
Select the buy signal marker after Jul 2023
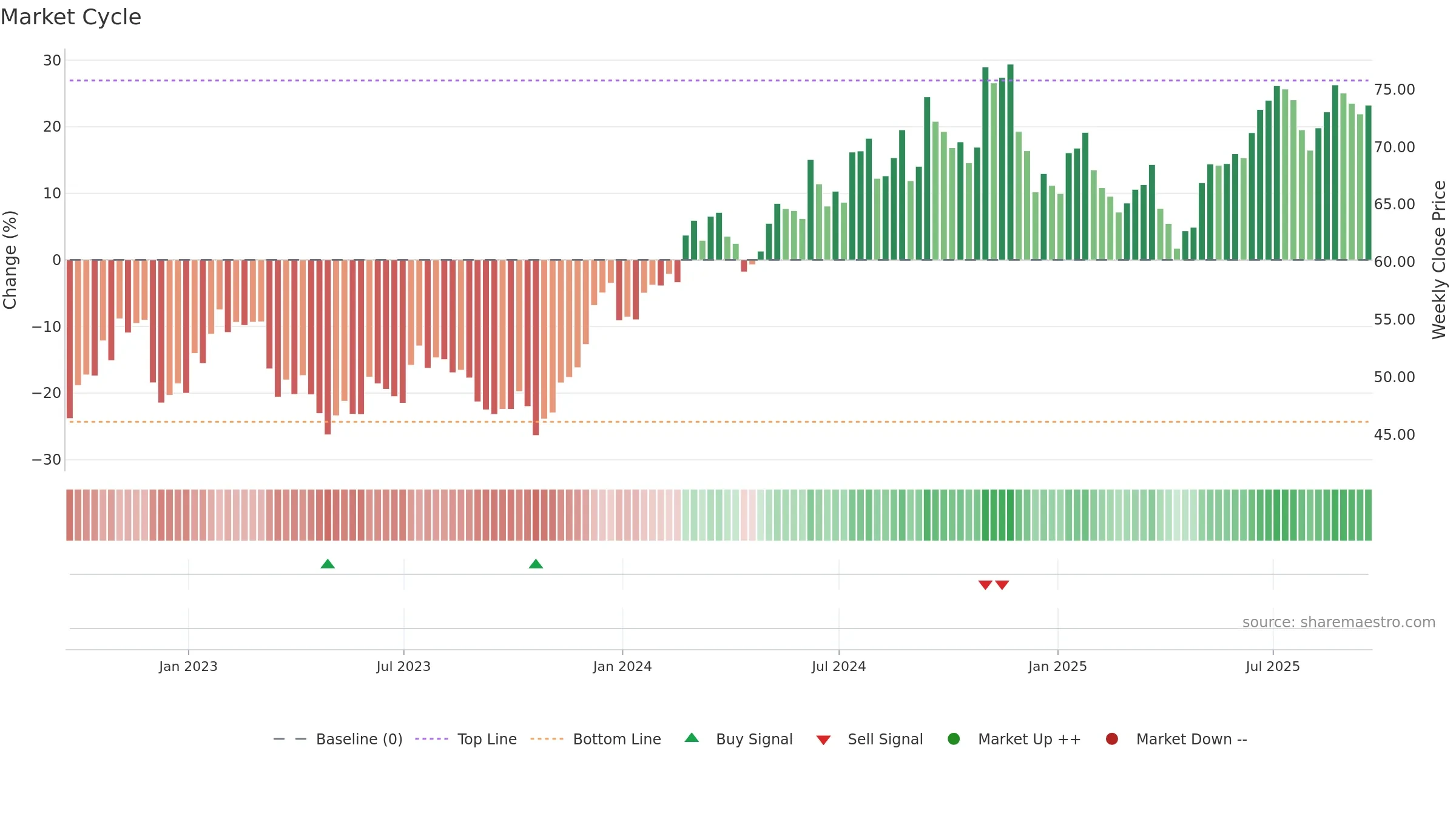click(x=536, y=564)
